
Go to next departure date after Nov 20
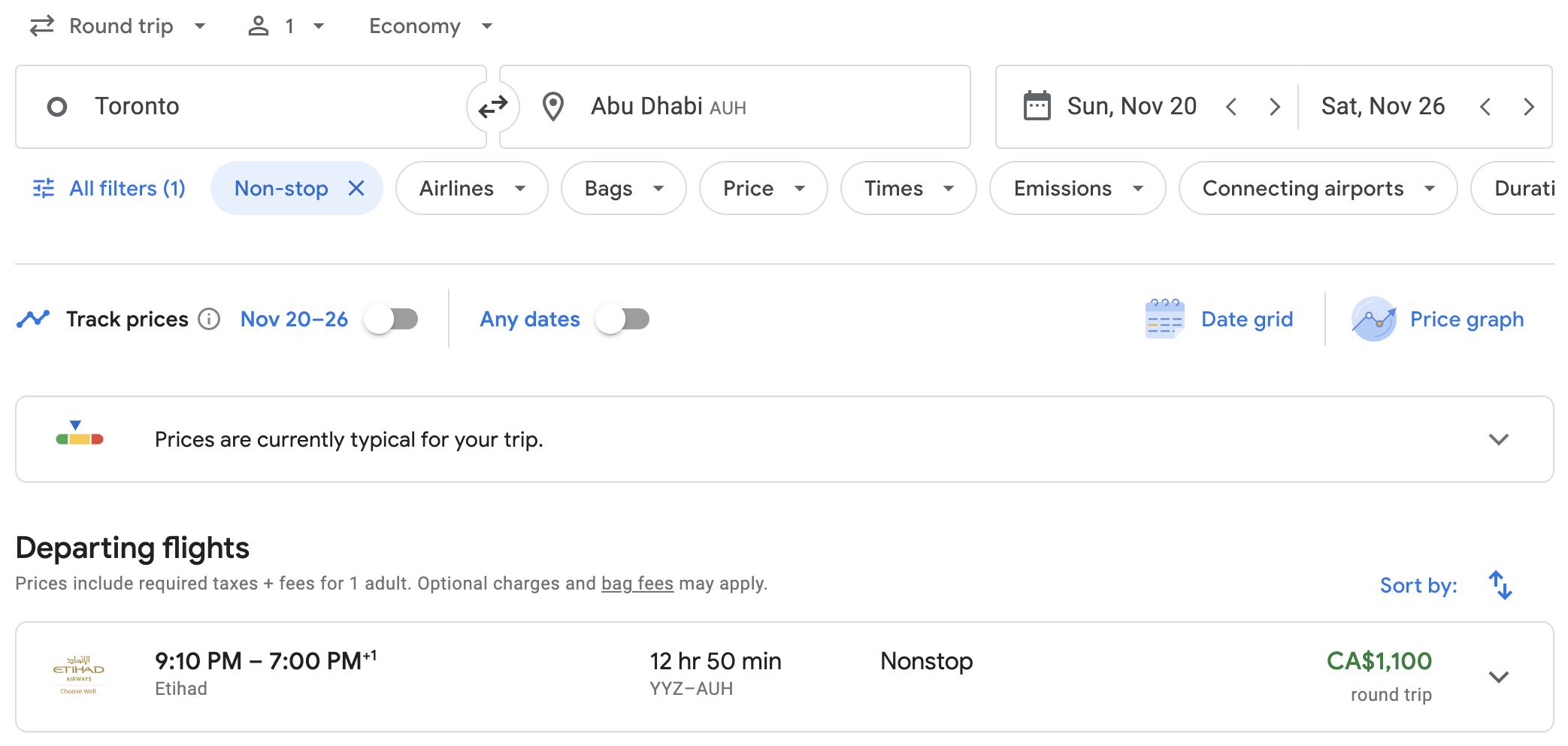click(x=1274, y=107)
